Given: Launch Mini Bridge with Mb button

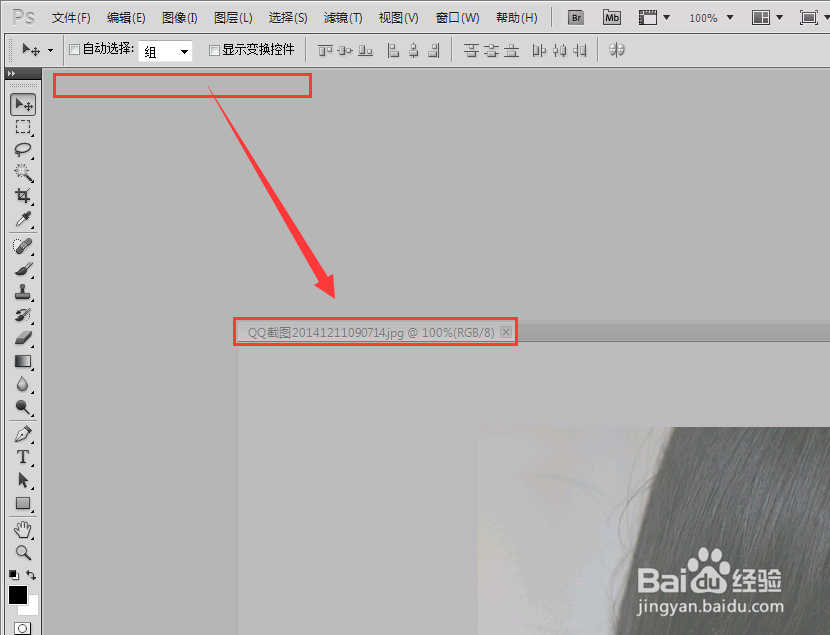Looking at the screenshot, I should point(612,18).
